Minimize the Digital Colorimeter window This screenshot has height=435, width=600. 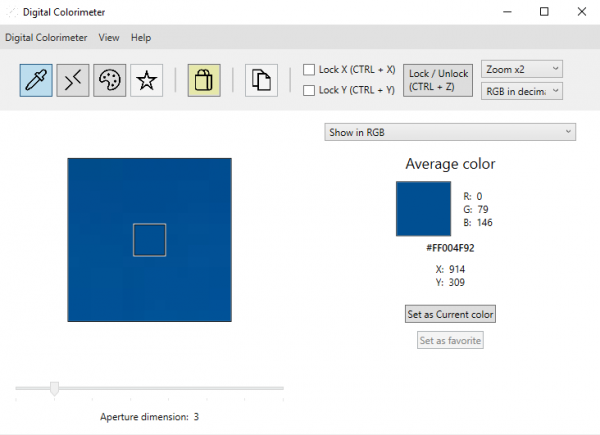pos(507,12)
